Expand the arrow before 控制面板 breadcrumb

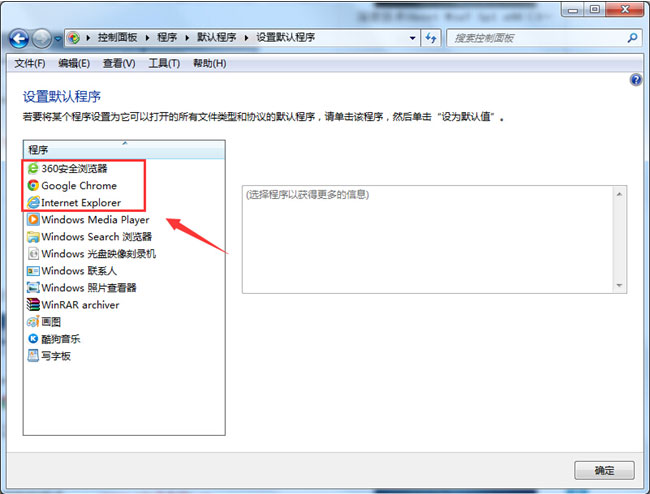coord(88,38)
